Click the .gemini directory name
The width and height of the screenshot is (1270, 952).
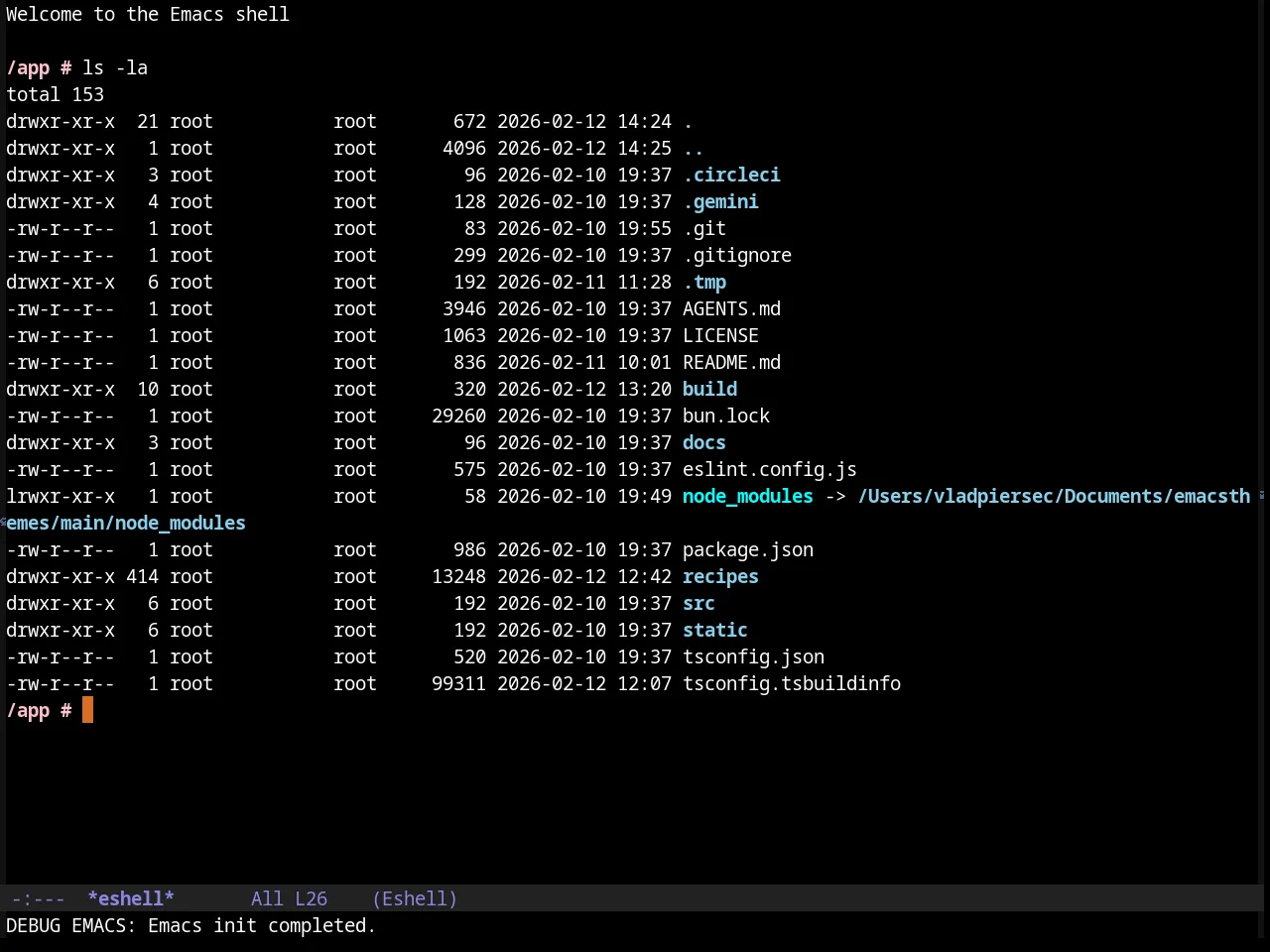click(720, 202)
